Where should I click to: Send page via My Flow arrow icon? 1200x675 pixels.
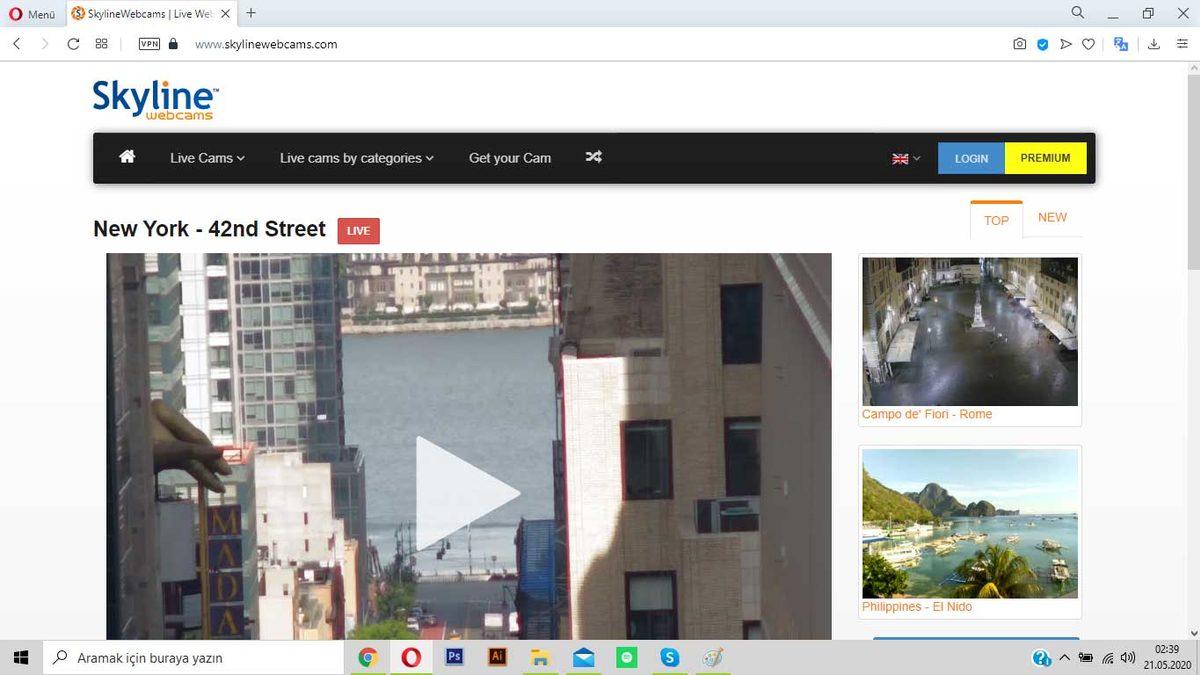pos(1065,44)
